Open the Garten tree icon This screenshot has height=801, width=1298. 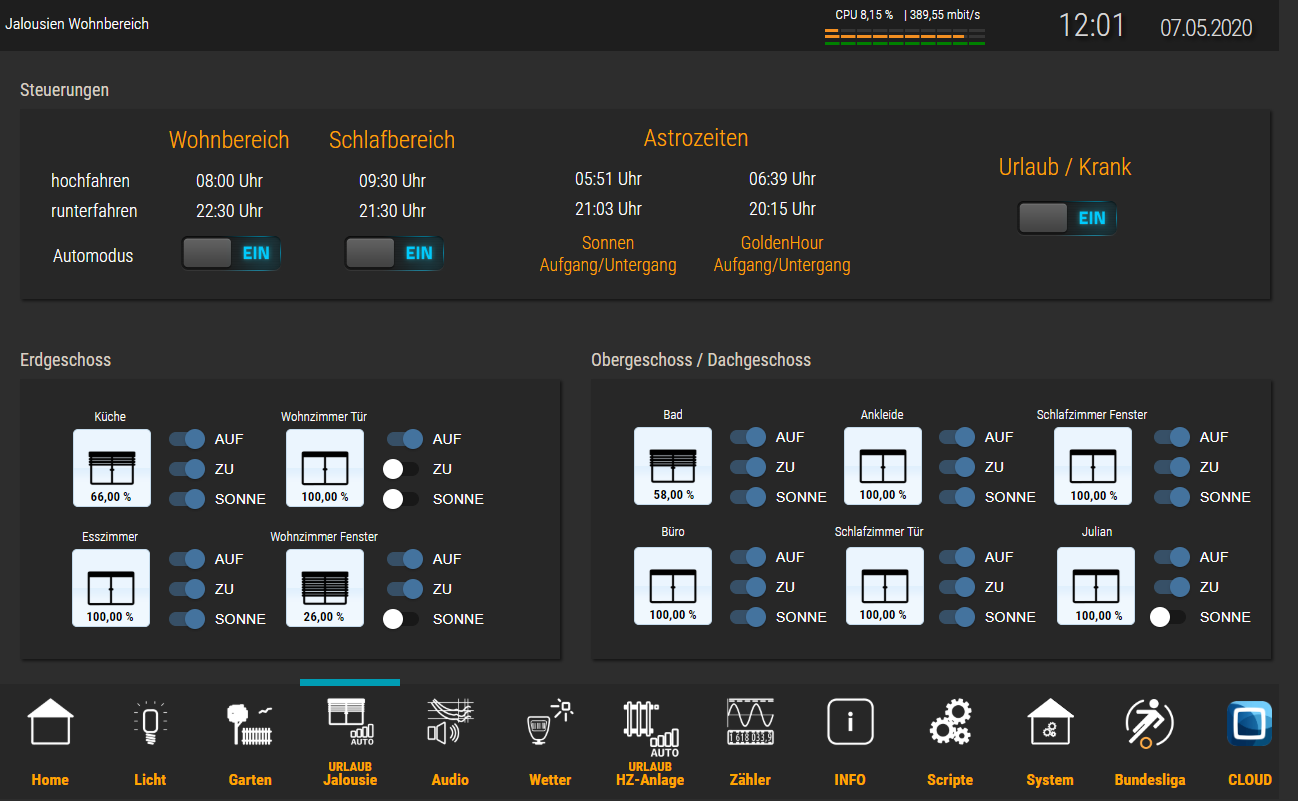point(250,722)
